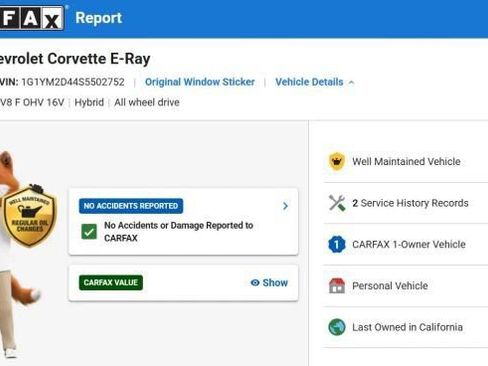Select No Accidents or Damage Reported text
The image size is (488, 366).
pyautogui.click(x=179, y=232)
